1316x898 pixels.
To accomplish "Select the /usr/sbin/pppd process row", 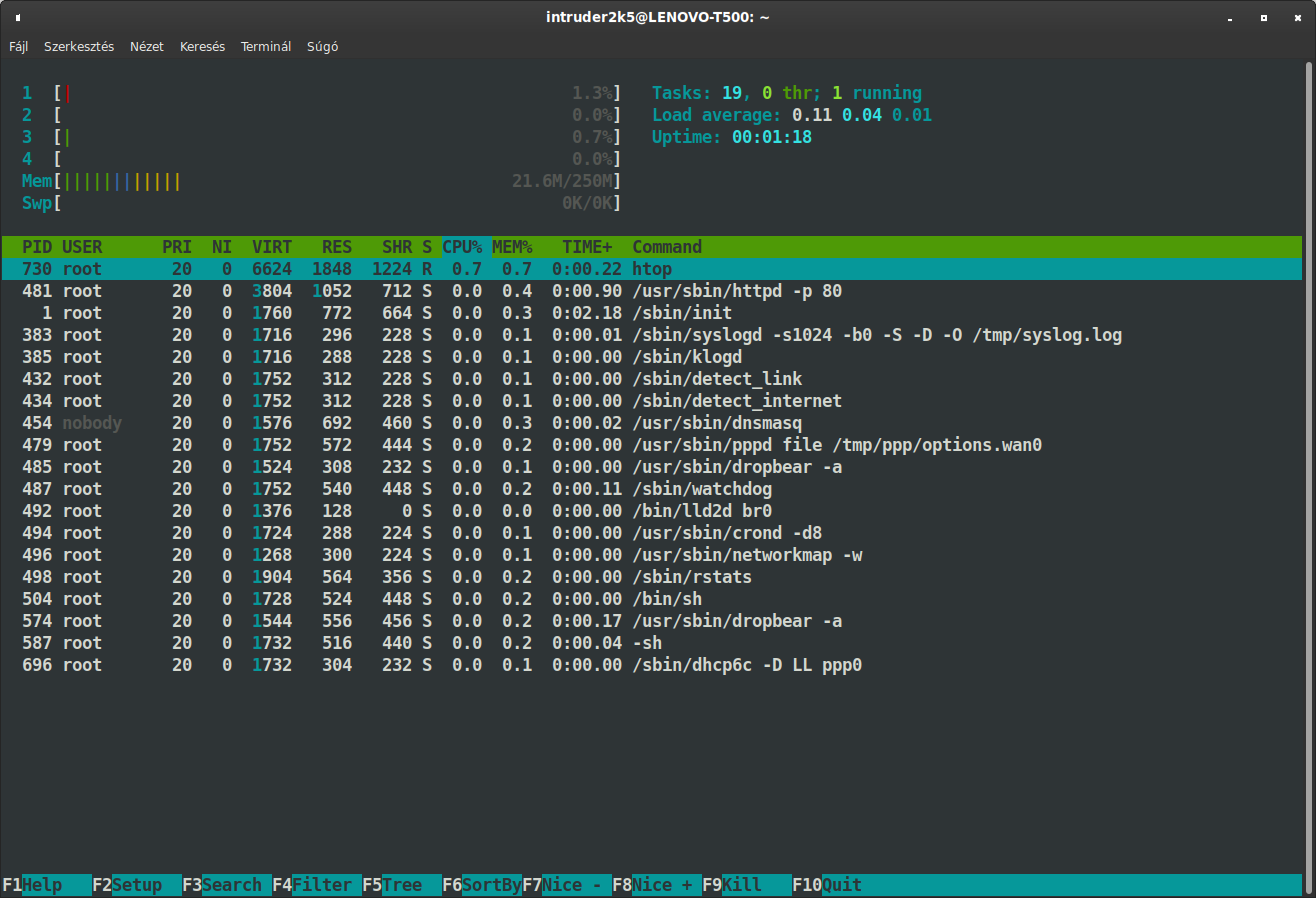I will [x=652, y=445].
